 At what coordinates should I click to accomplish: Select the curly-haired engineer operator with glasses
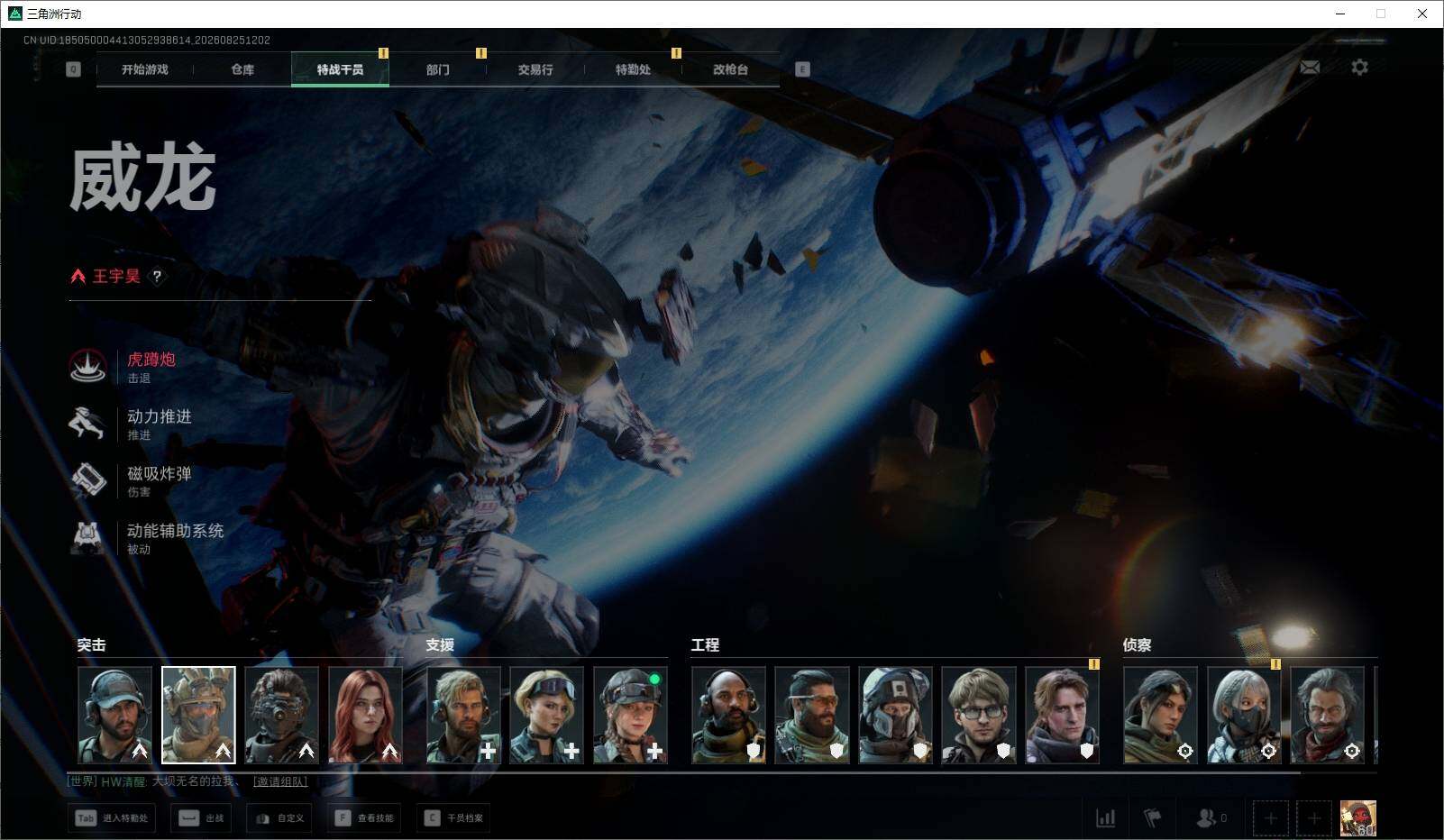click(x=979, y=716)
